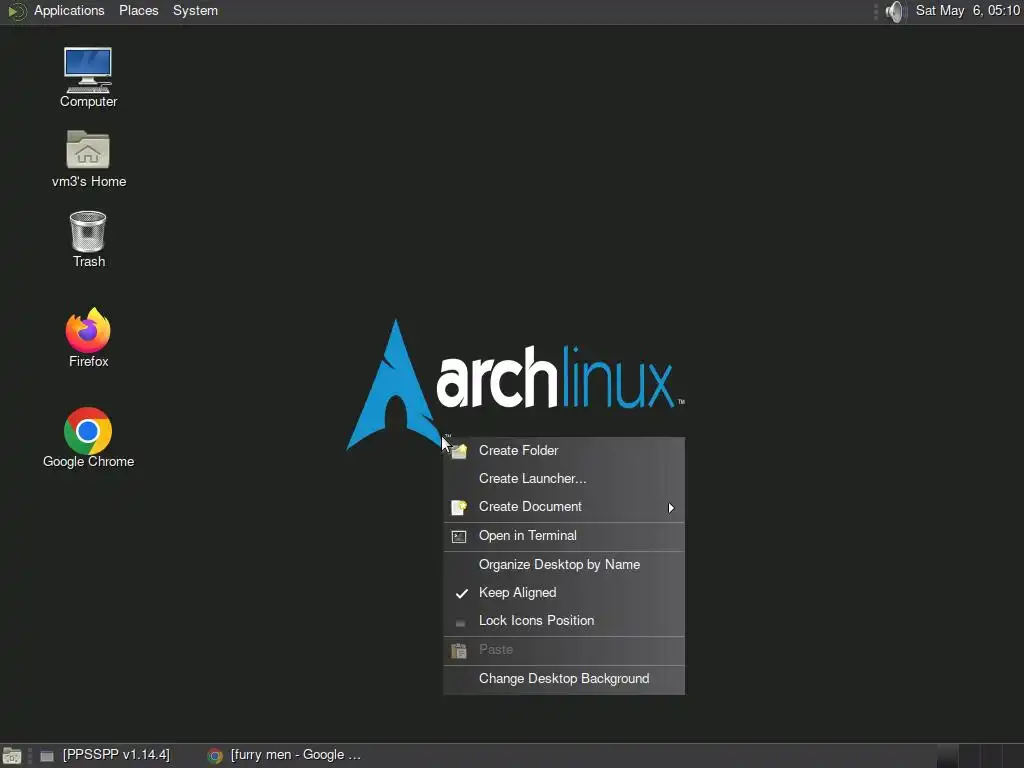
Task: Switch to furry men Google Chrome taskbar window
Action: 285,756
